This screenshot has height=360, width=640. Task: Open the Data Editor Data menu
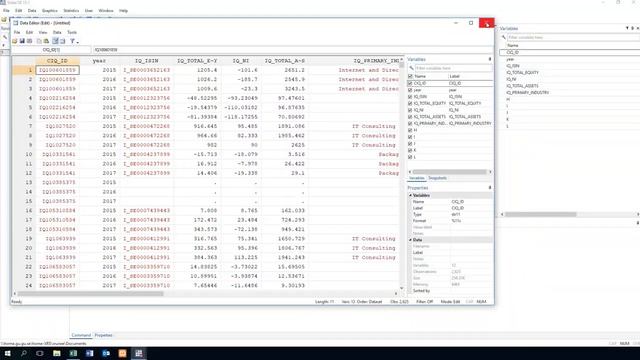coord(57,32)
